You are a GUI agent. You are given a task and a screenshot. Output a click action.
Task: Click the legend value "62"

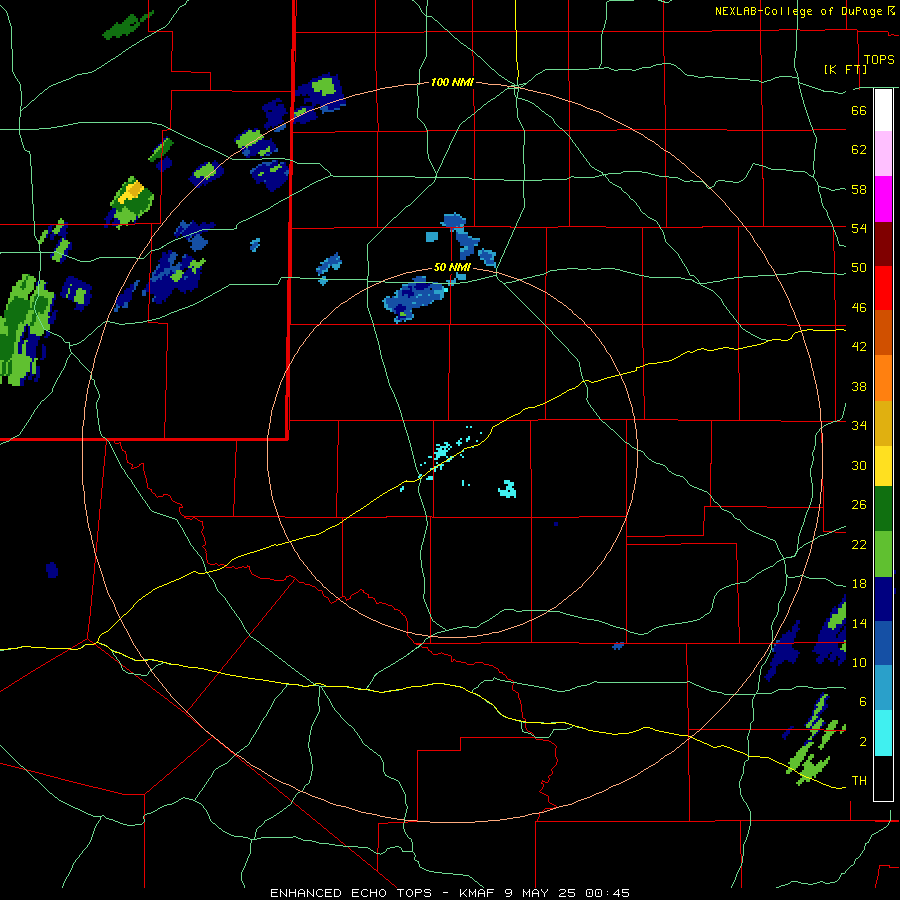(859, 150)
